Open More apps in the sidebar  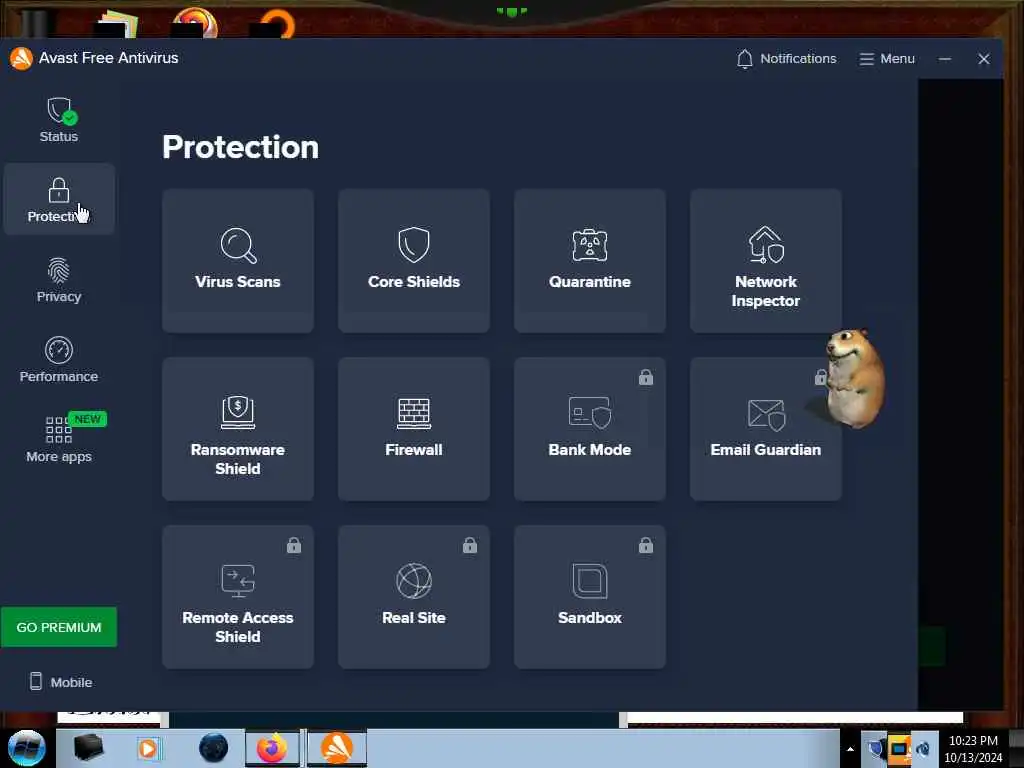pos(59,439)
